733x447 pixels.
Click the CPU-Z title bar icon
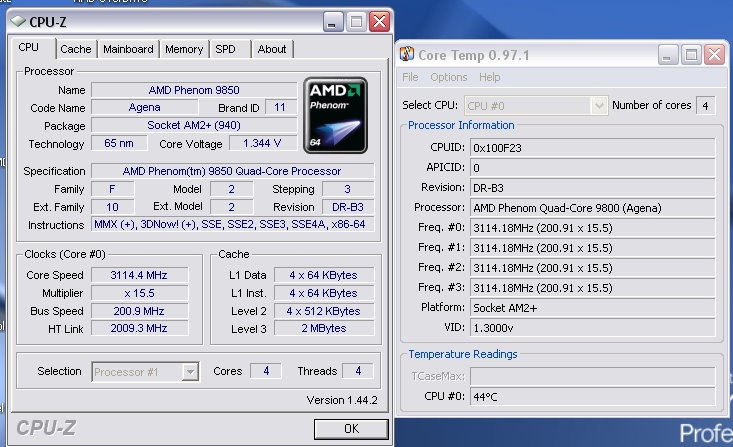pyautogui.click(x=18, y=21)
